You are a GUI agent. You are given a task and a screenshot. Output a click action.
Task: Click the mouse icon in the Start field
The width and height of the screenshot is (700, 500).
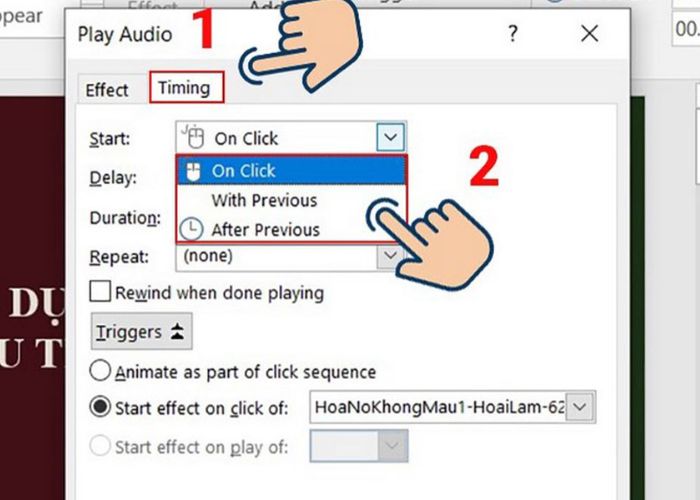[193, 137]
